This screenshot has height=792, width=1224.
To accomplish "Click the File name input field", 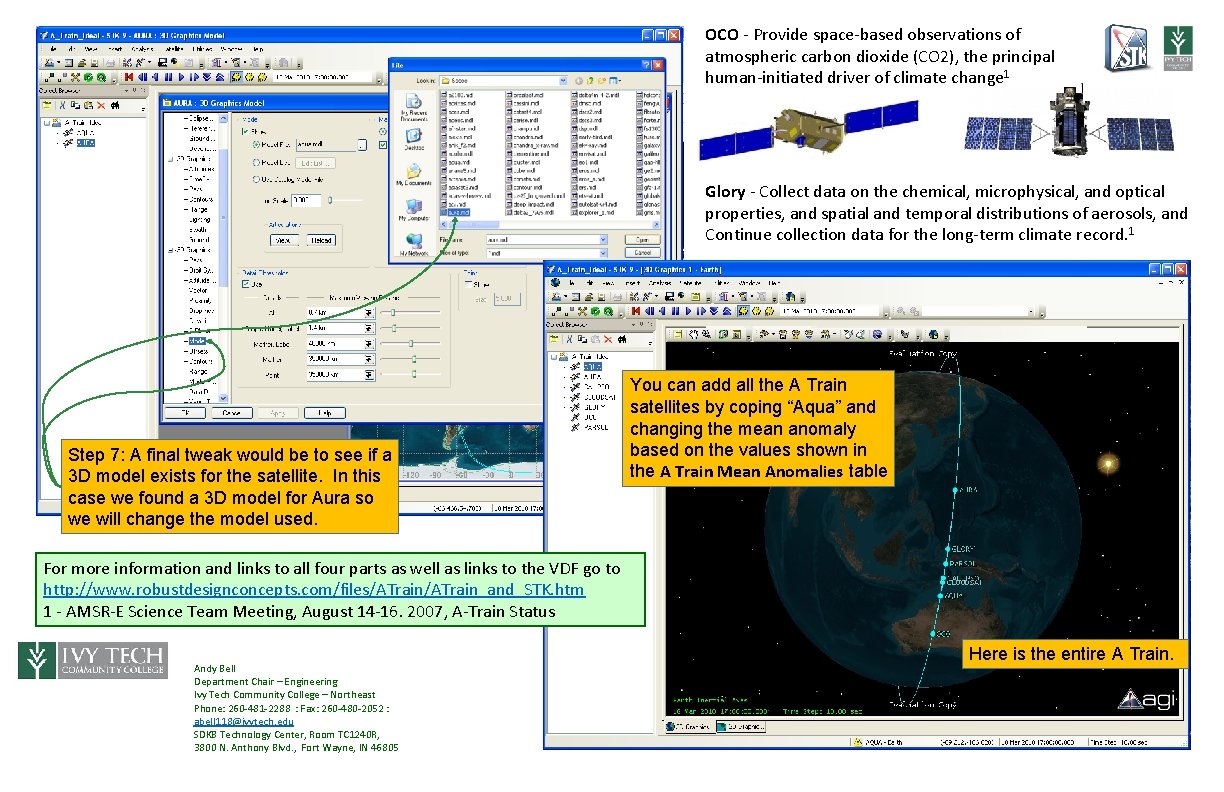I will (x=546, y=239).
